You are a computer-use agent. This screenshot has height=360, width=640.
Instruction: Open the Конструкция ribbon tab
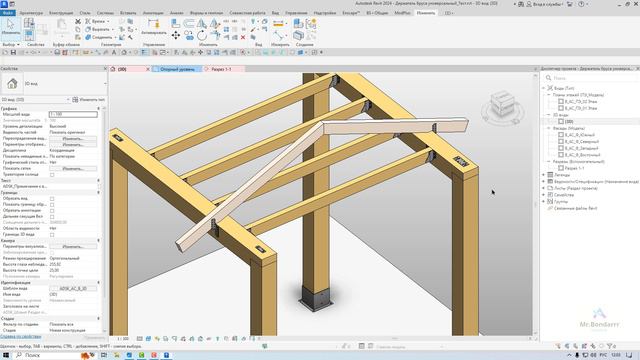coord(61,13)
